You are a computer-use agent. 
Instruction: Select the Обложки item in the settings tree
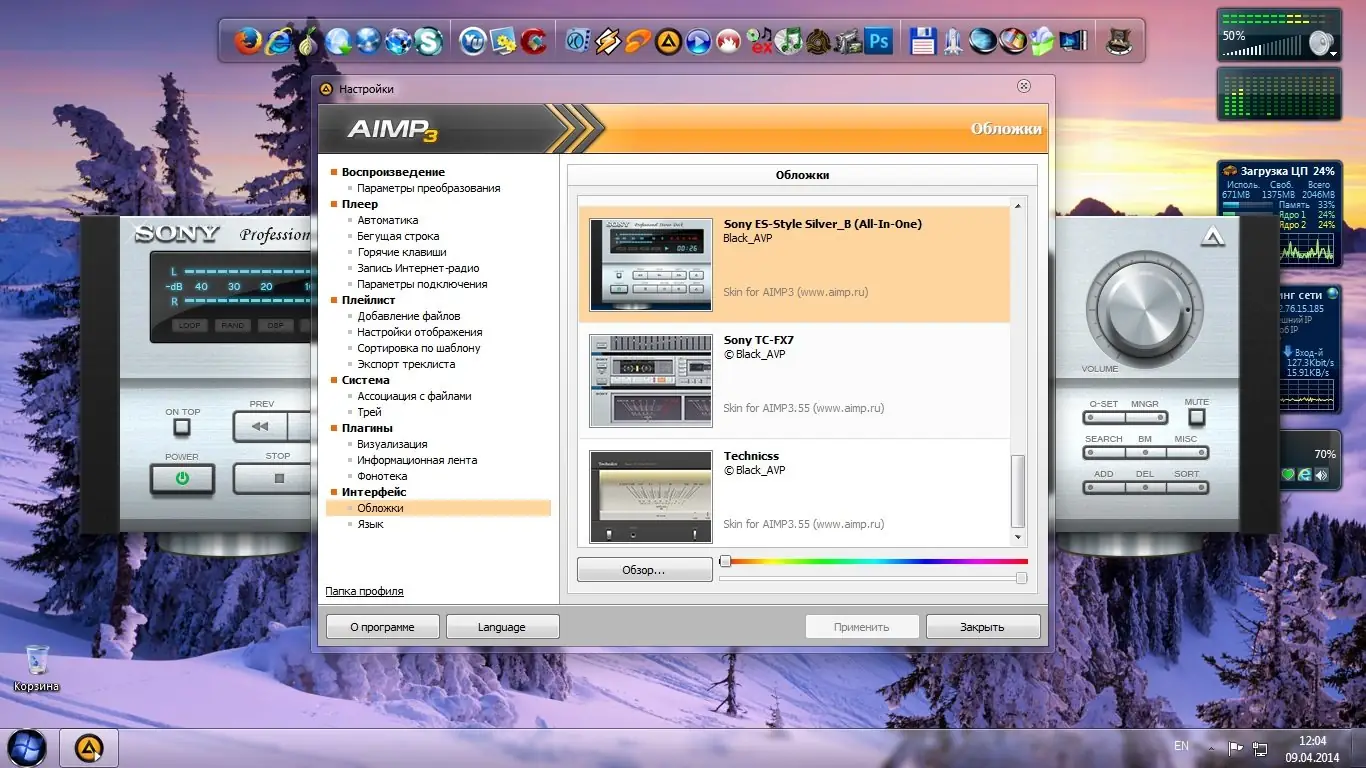[x=380, y=508]
